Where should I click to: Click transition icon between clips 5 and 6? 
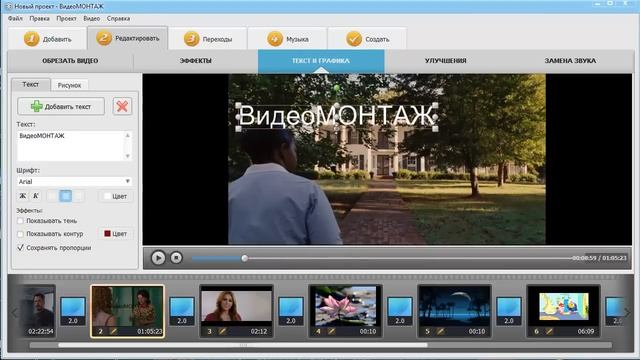coord(509,311)
